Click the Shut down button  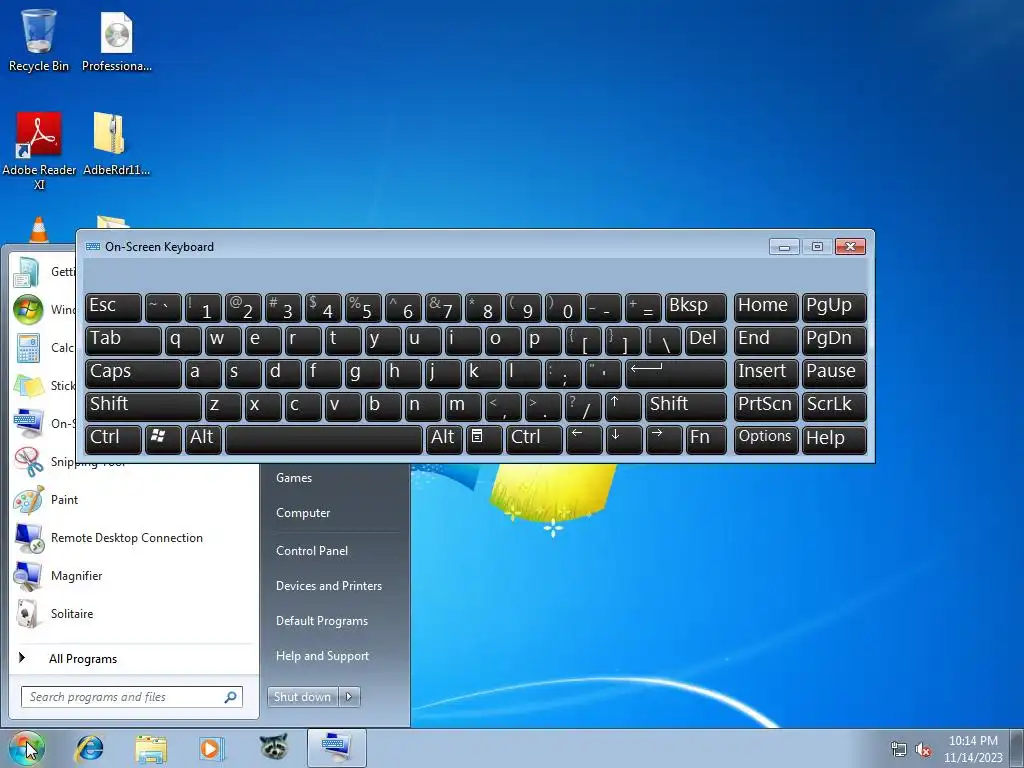[303, 697]
